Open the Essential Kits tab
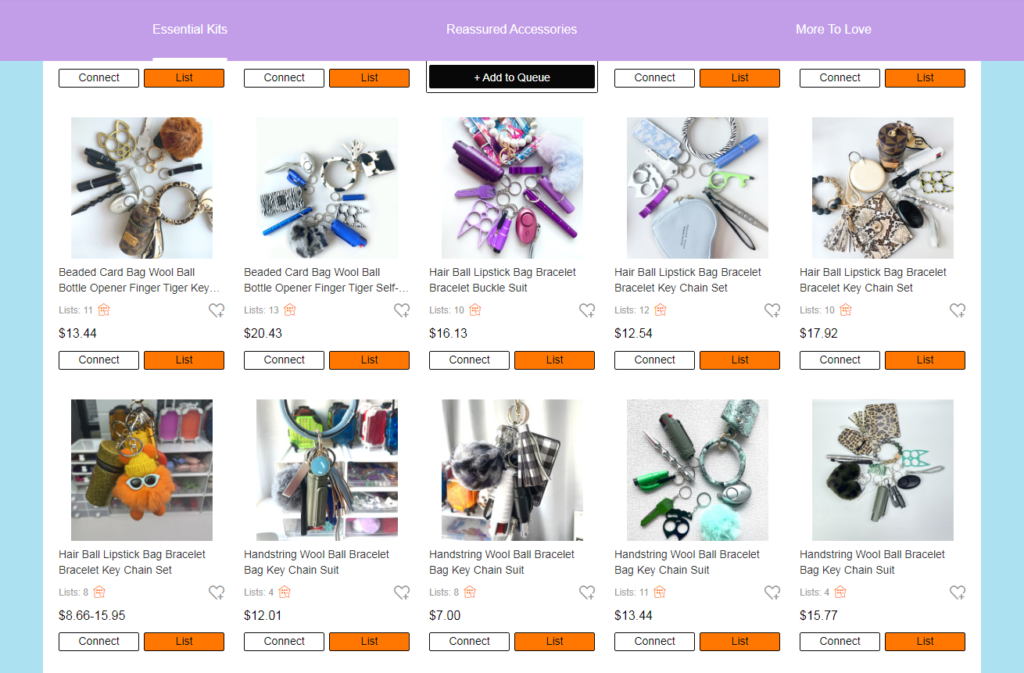 point(190,29)
